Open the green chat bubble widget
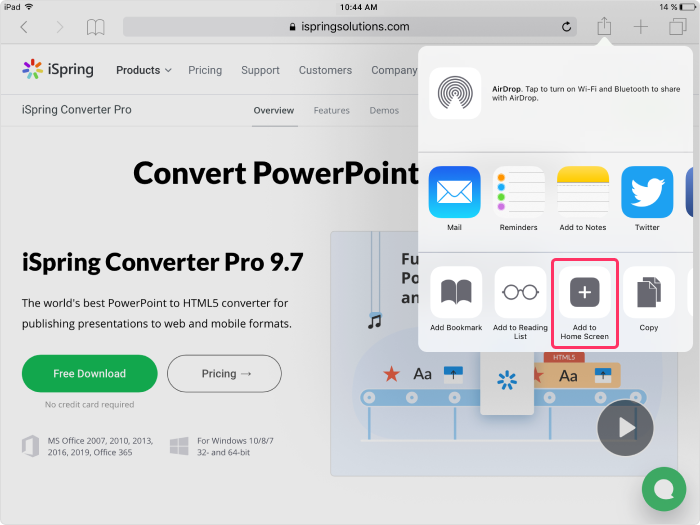Viewport: 700px width, 525px height. pyautogui.click(x=664, y=489)
